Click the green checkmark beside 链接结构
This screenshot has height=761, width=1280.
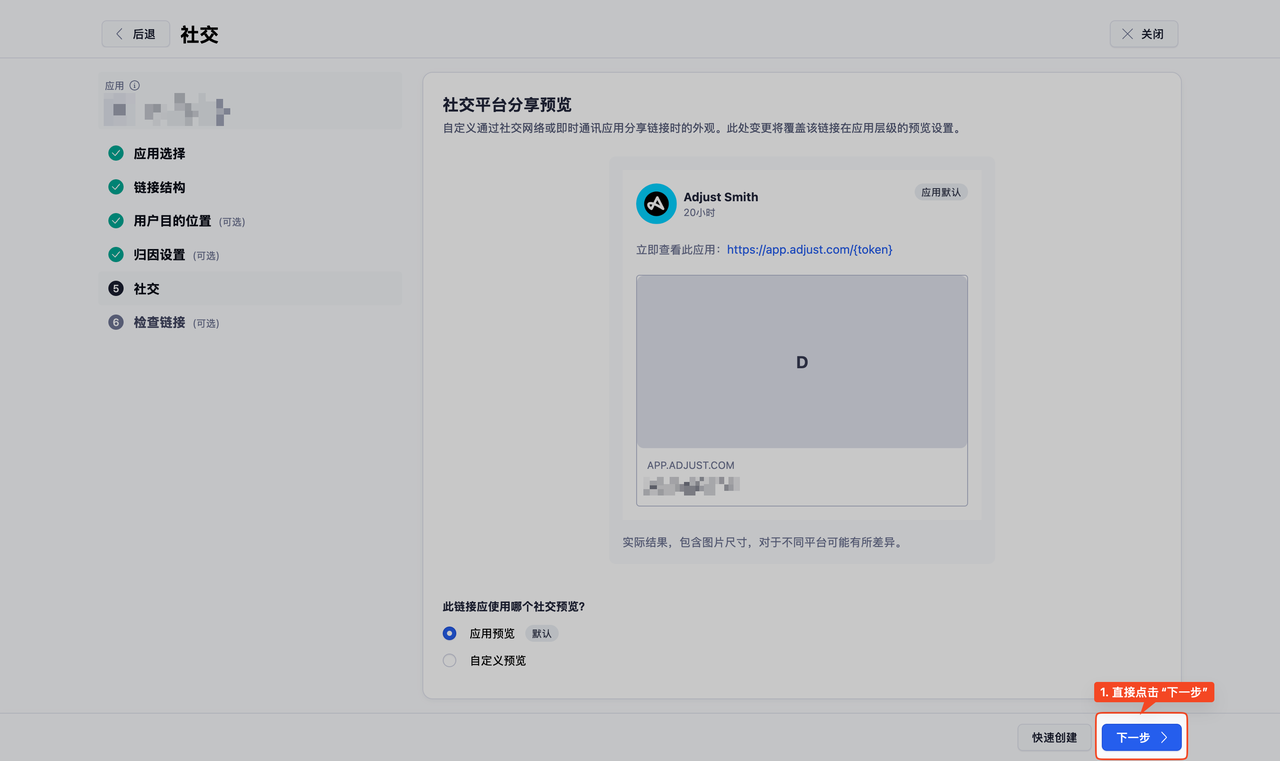(115, 187)
